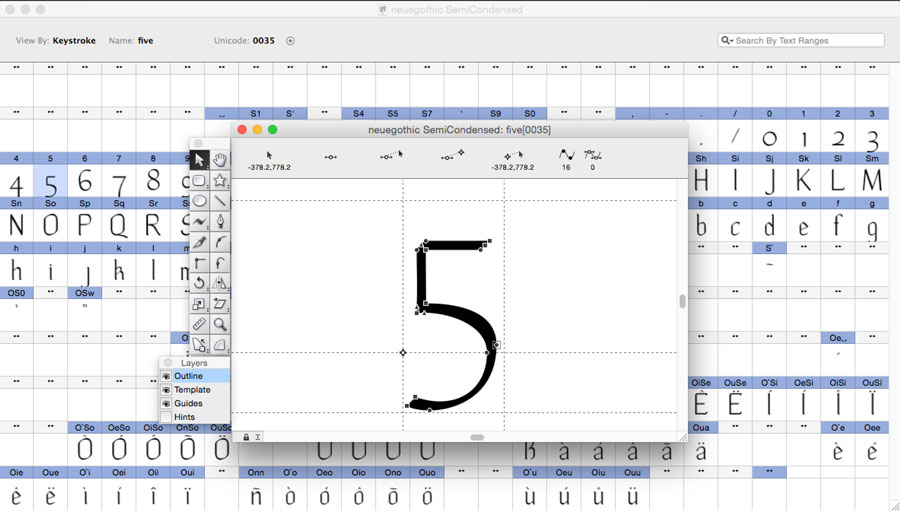Select the letter M glyph cell

pos(872,182)
